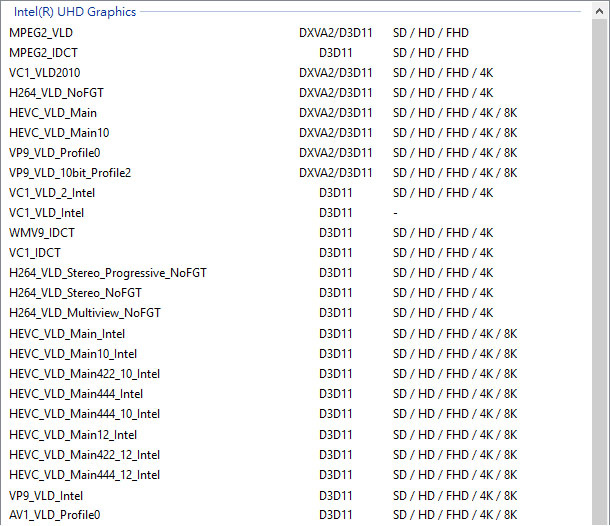Click D3D11 value for WMV9_IDCT
This screenshot has height=526, width=610.
pos(335,233)
